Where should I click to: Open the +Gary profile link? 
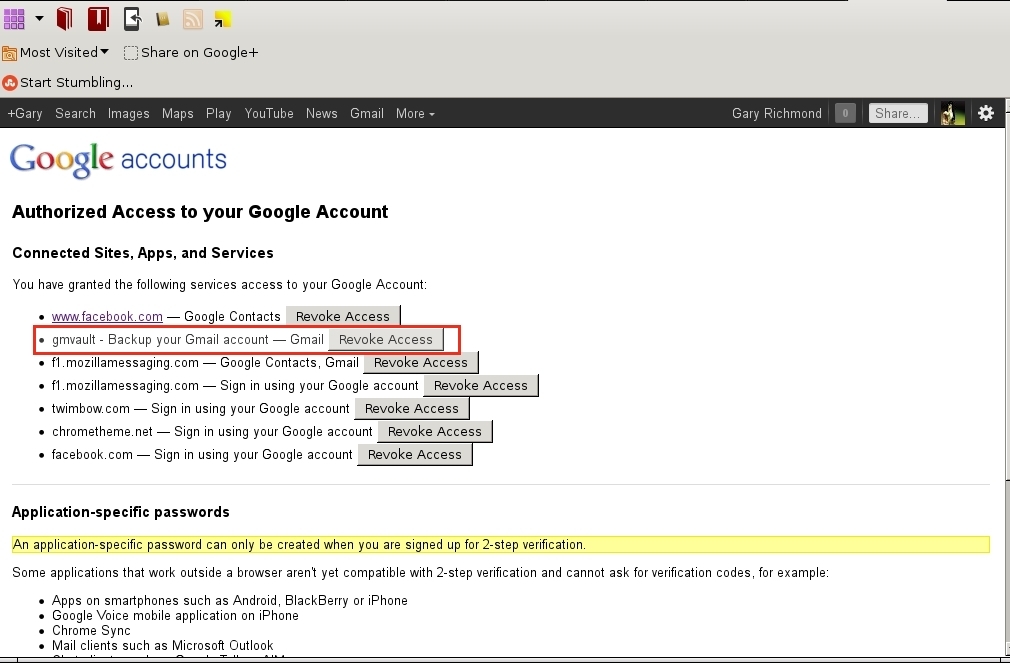pos(24,113)
